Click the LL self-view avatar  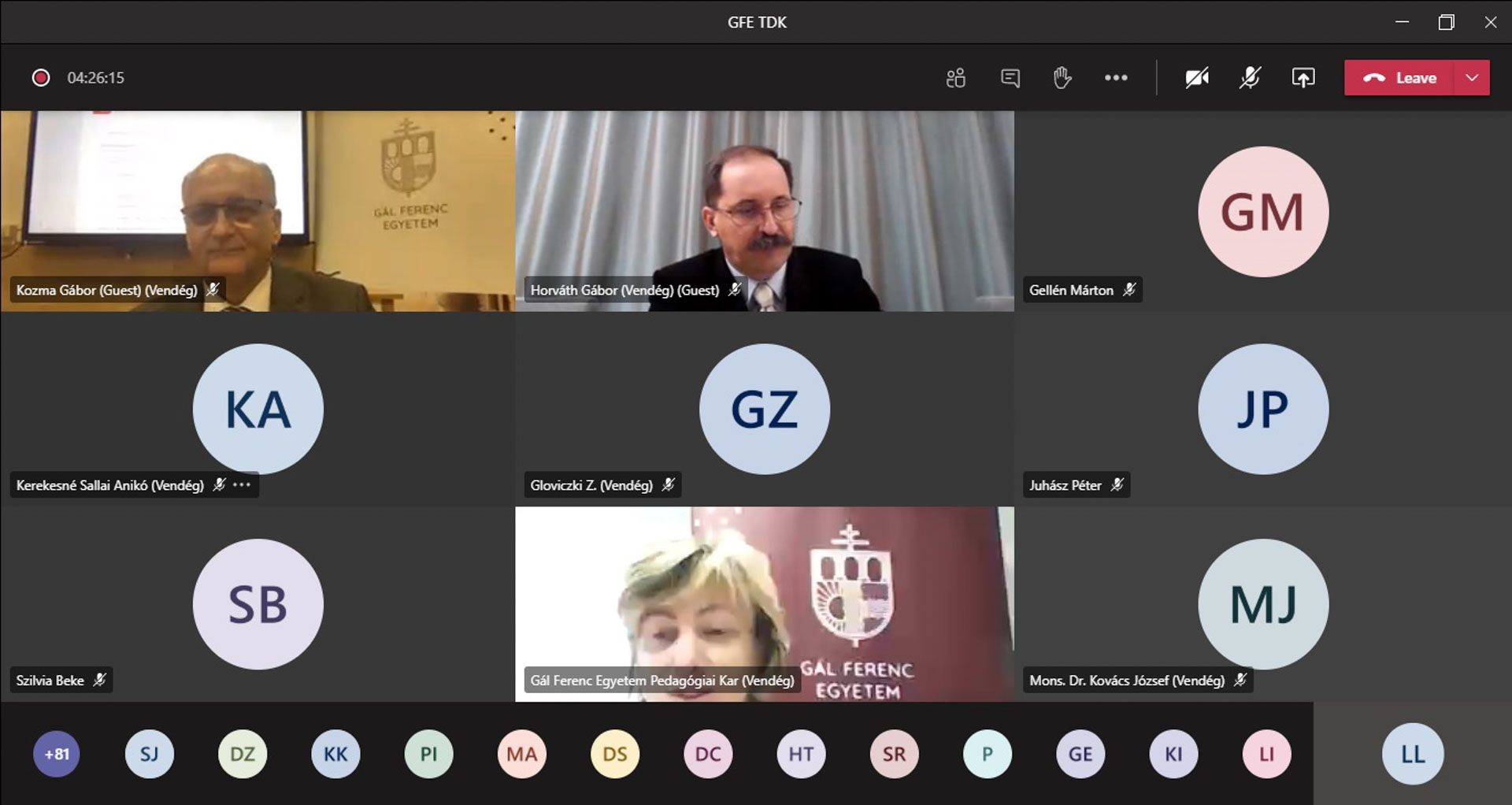(1413, 754)
